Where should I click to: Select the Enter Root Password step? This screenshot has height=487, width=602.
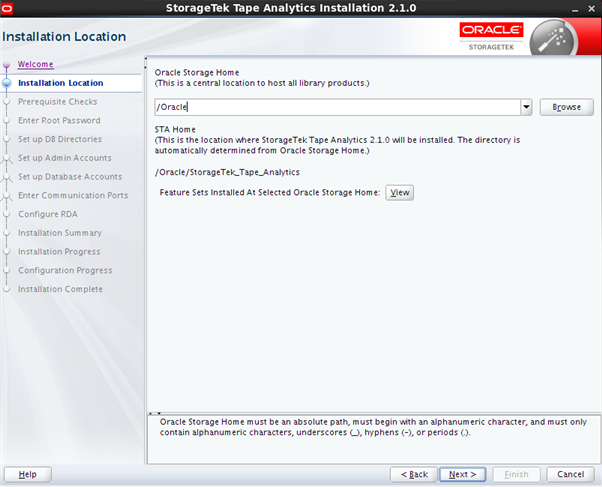pos(59,121)
